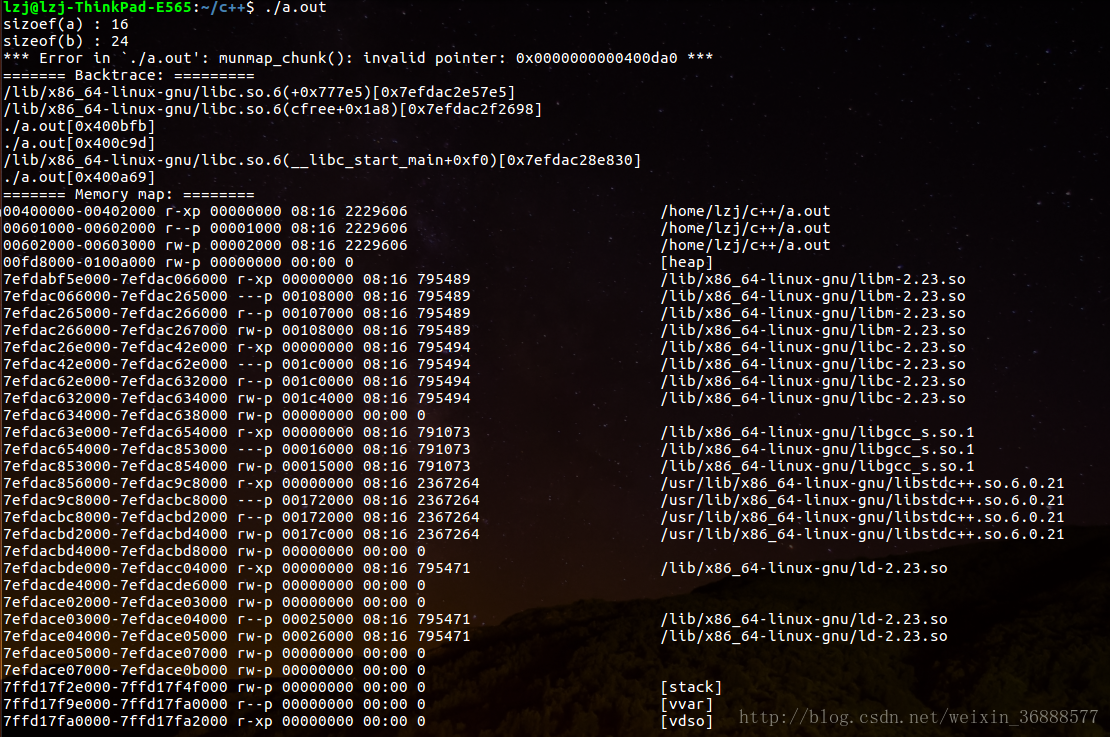Click the 7ffd17fa0000-7ffd17fa2000 vdso range
This screenshot has width=1110, height=737.
click(115, 721)
